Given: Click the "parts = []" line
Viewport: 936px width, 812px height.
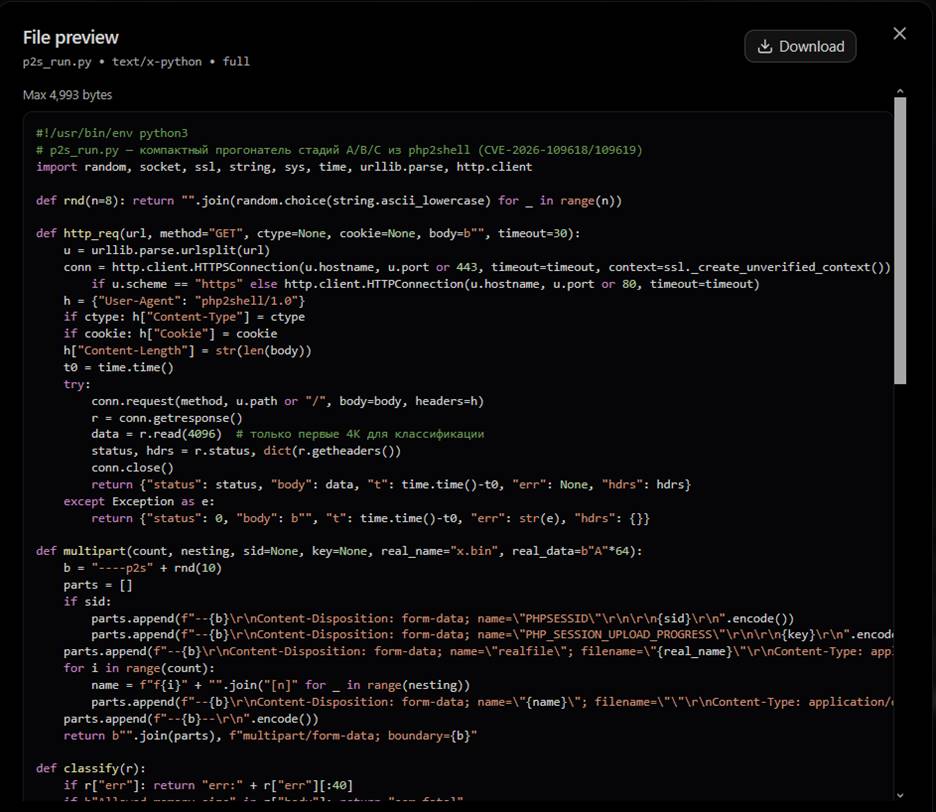Looking at the screenshot, I should pos(98,585).
